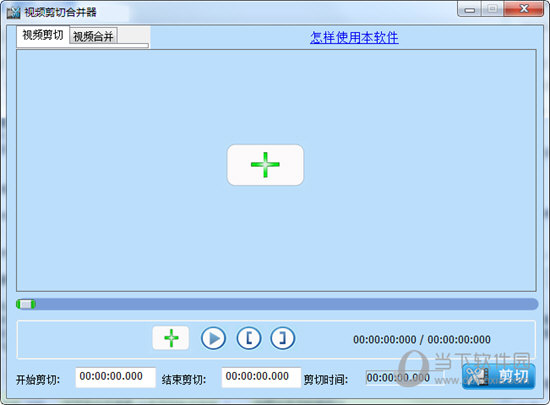This screenshot has height=405, width=550.
Task: Close the 视频剪切合并器 window
Action: click(x=524, y=9)
